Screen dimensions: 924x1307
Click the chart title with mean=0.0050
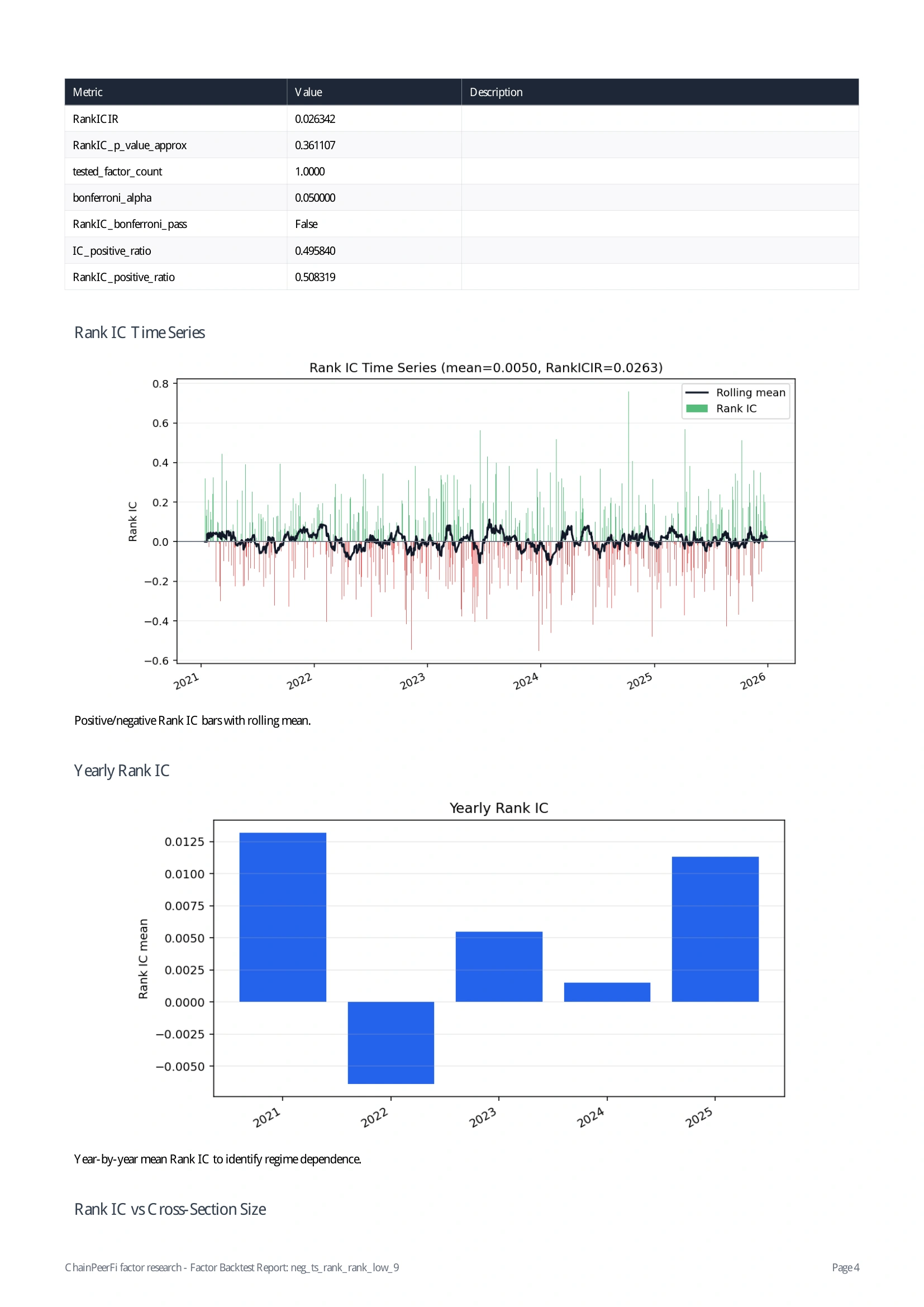(486, 368)
